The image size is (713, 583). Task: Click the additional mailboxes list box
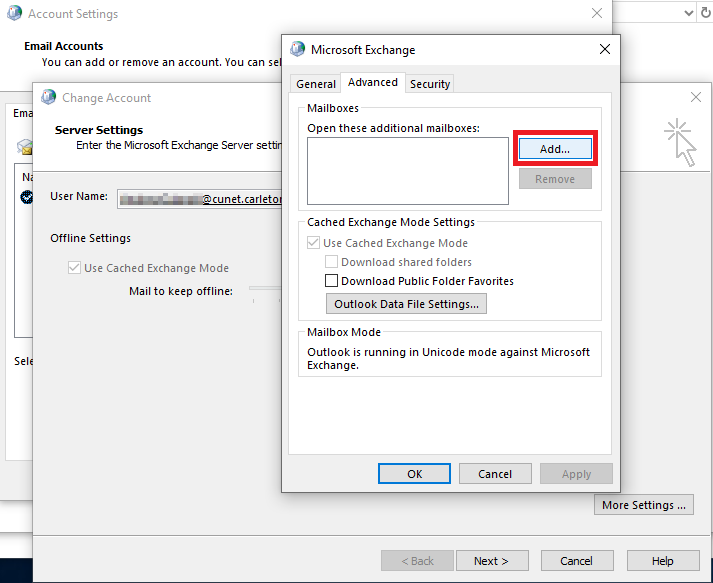click(x=408, y=171)
